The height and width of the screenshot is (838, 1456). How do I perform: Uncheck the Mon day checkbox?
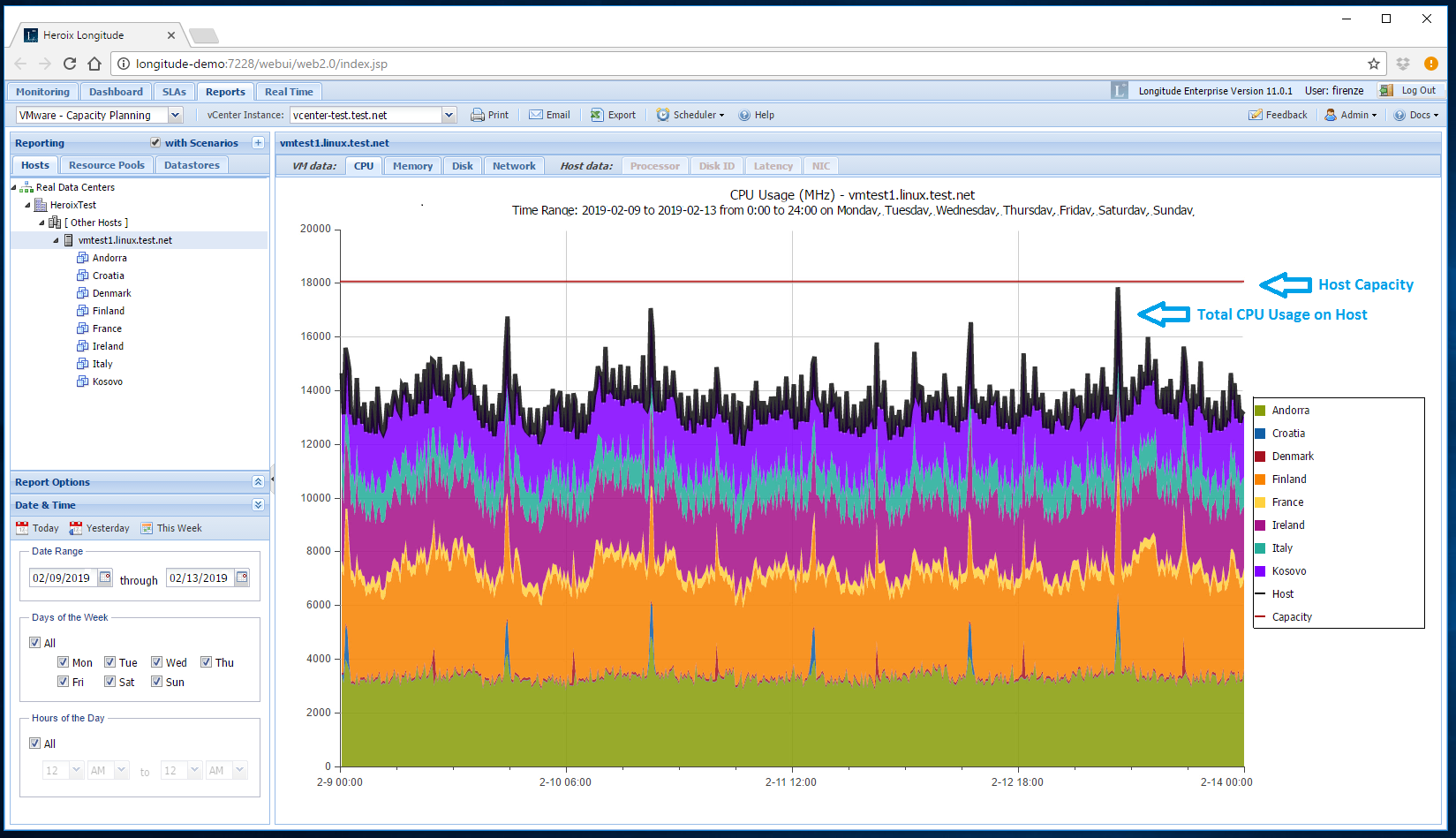point(64,662)
